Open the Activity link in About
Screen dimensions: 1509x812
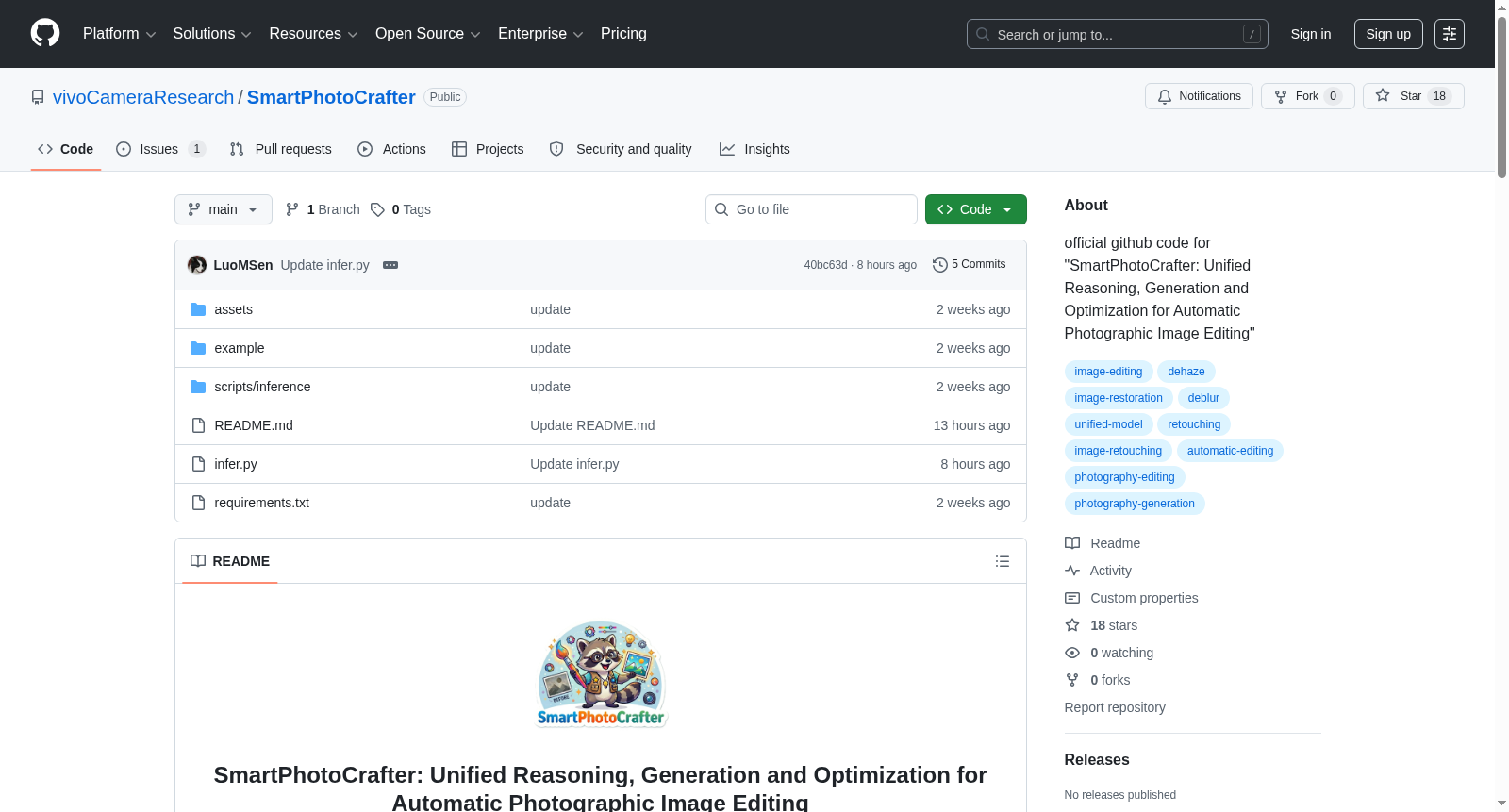(x=1098, y=571)
